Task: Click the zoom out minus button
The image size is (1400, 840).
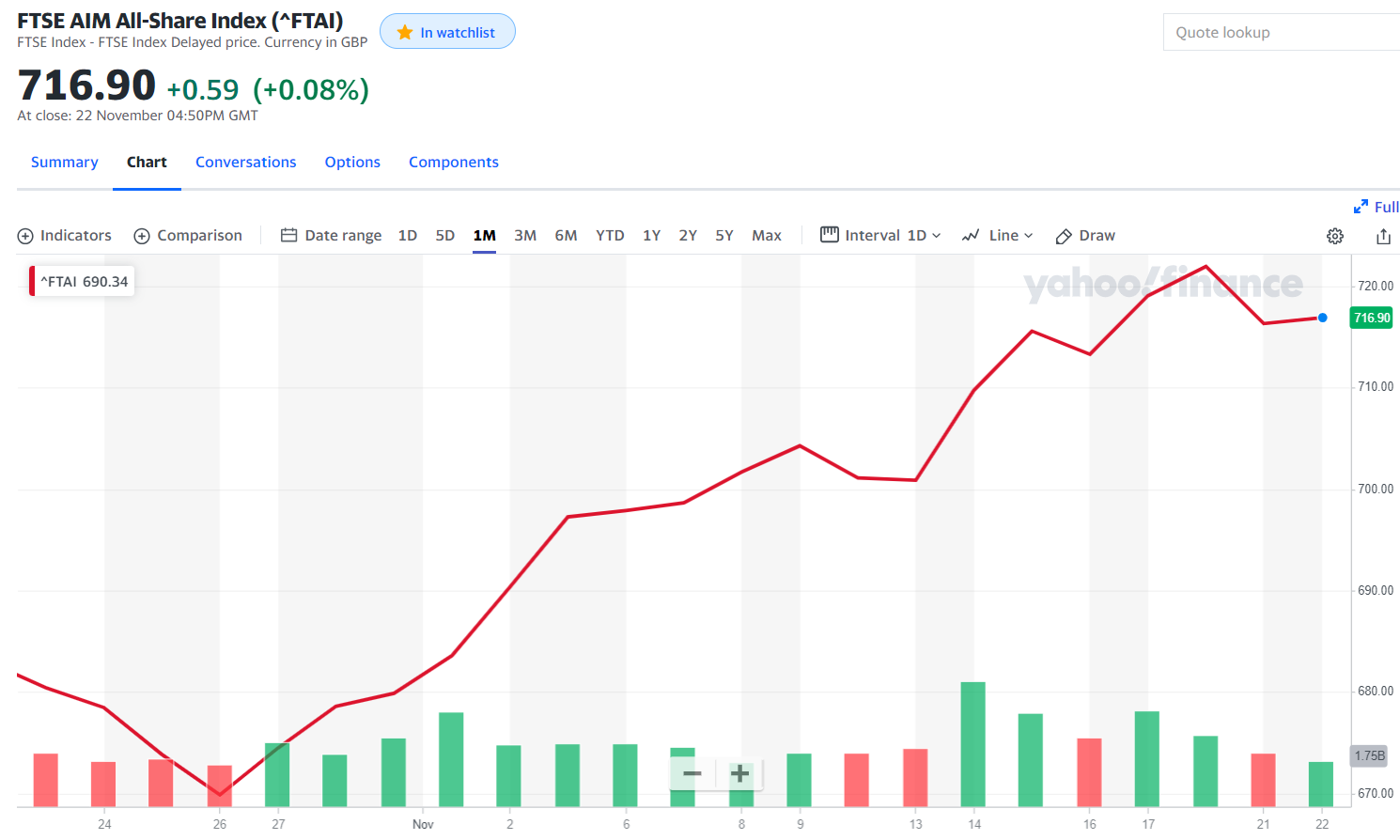Action: [692, 773]
